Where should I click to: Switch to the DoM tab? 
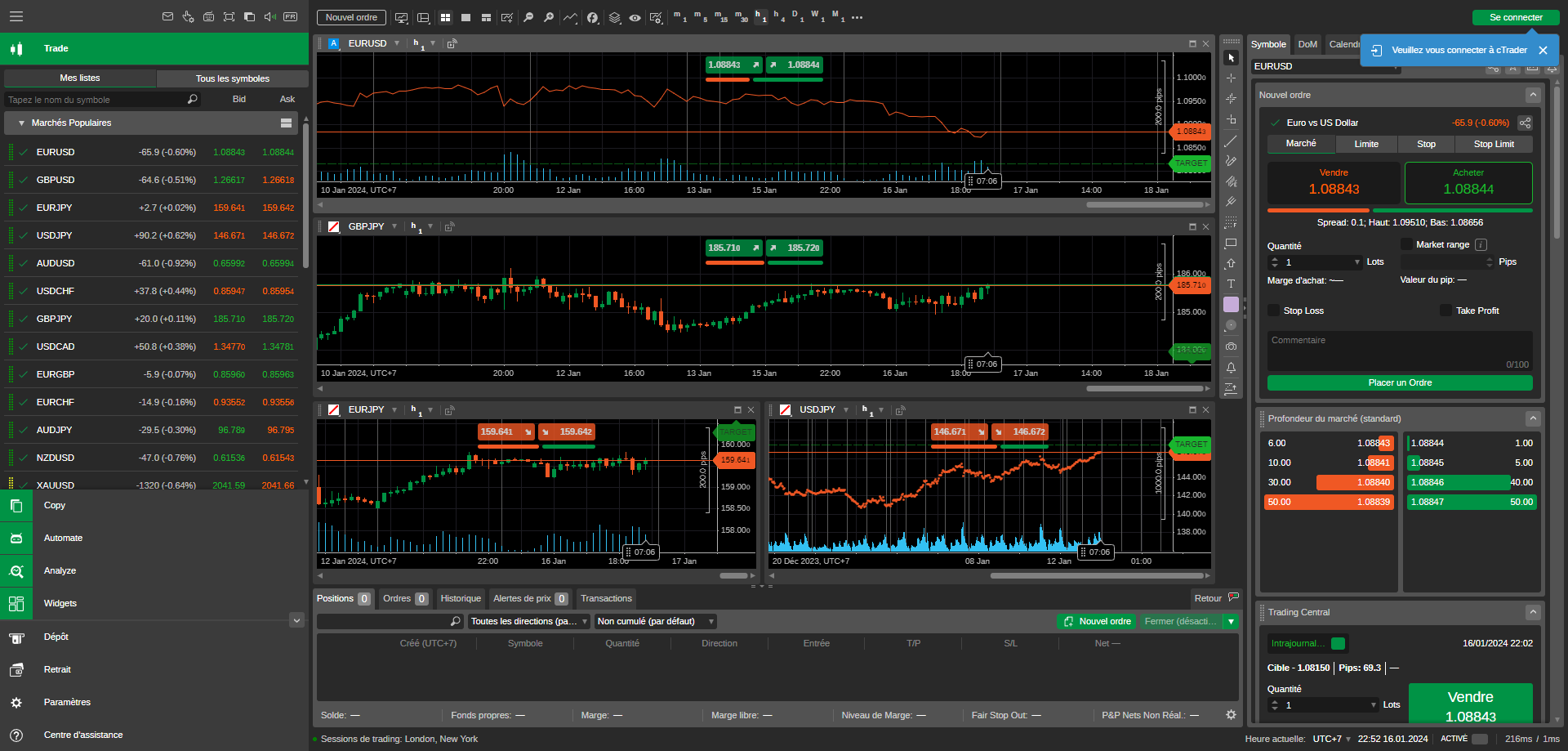coord(1307,44)
